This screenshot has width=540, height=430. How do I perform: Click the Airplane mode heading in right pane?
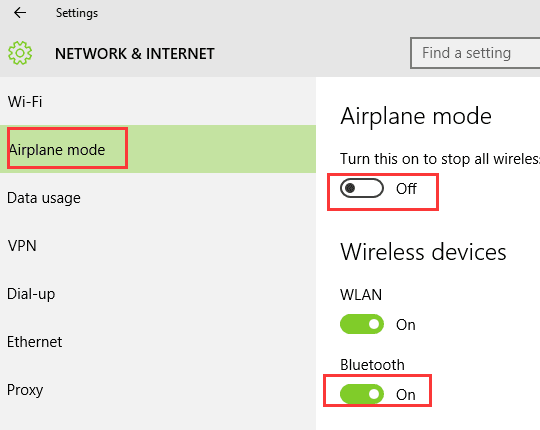click(x=416, y=116)
